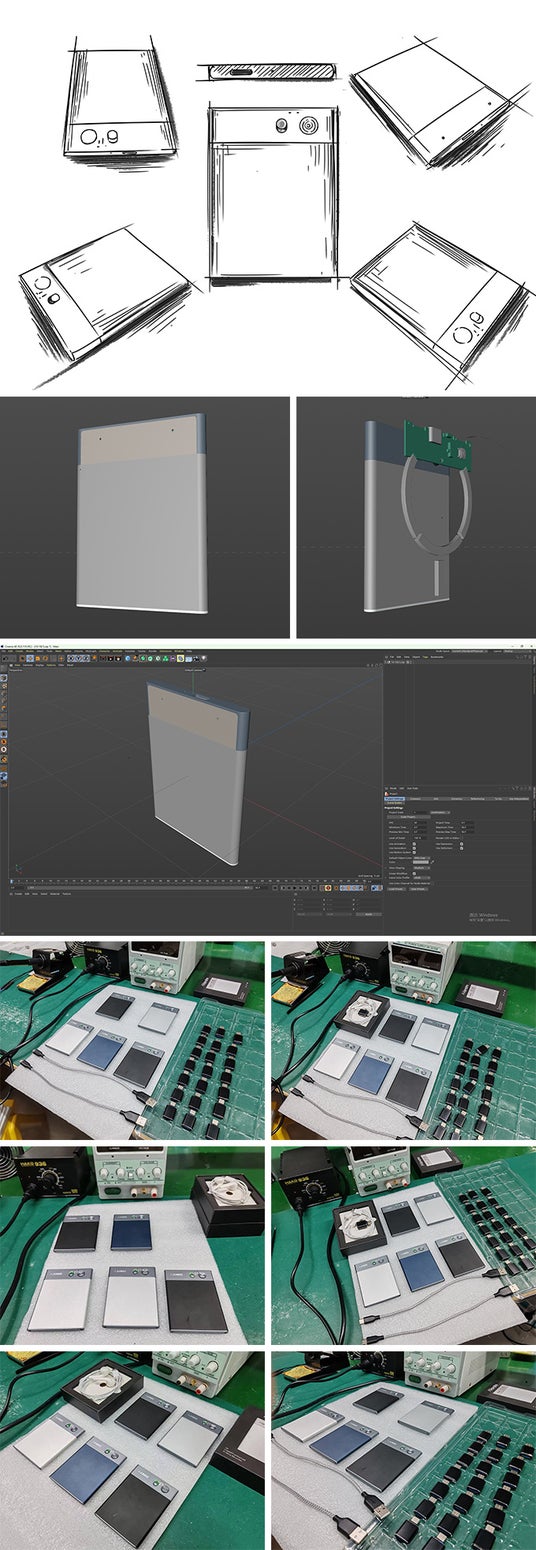Toggle the Use Animation checkbox
536x1550 pixels.
coord(414,843)
